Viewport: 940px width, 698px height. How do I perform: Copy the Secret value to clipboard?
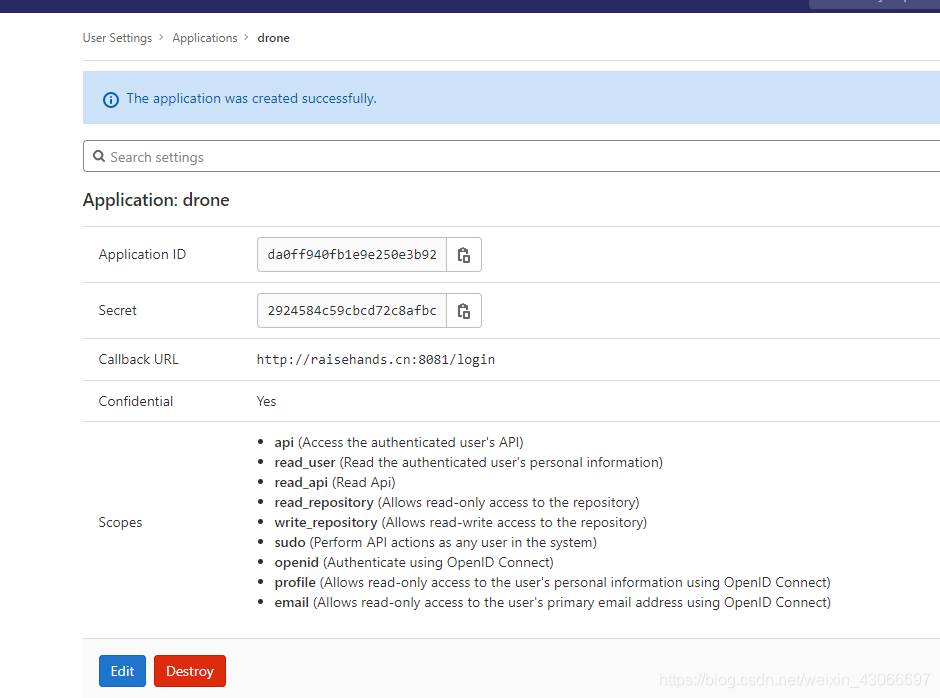464,311
